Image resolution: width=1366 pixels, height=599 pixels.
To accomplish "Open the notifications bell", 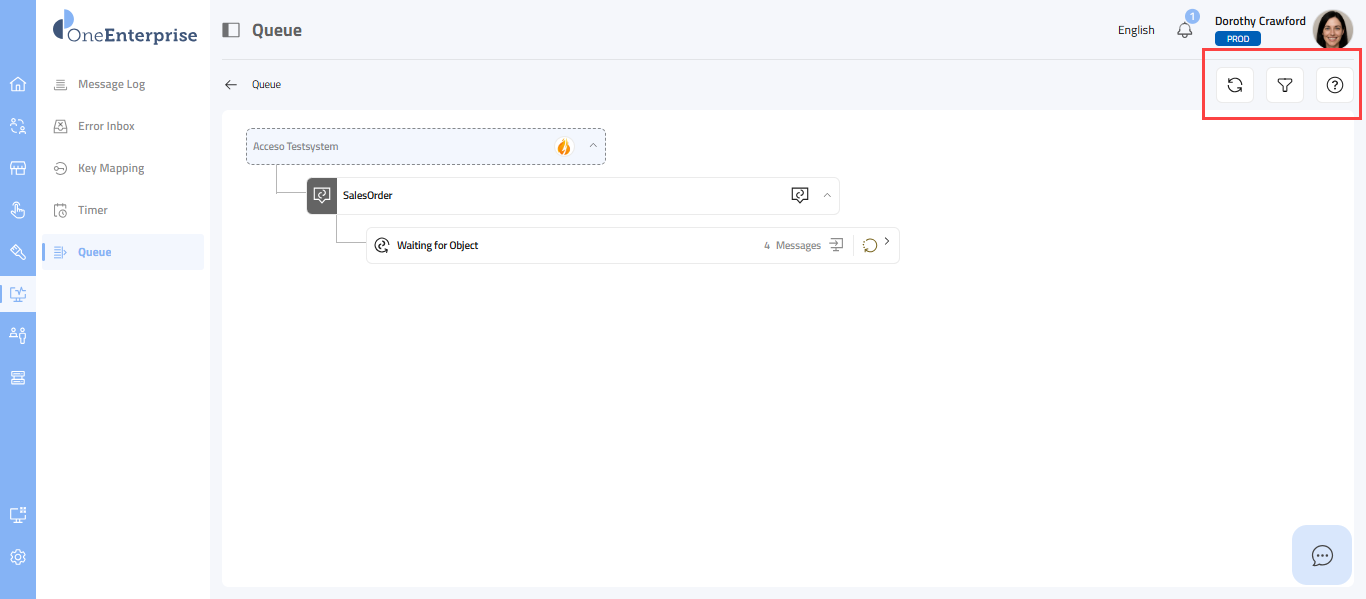I will pos(1185,30).
